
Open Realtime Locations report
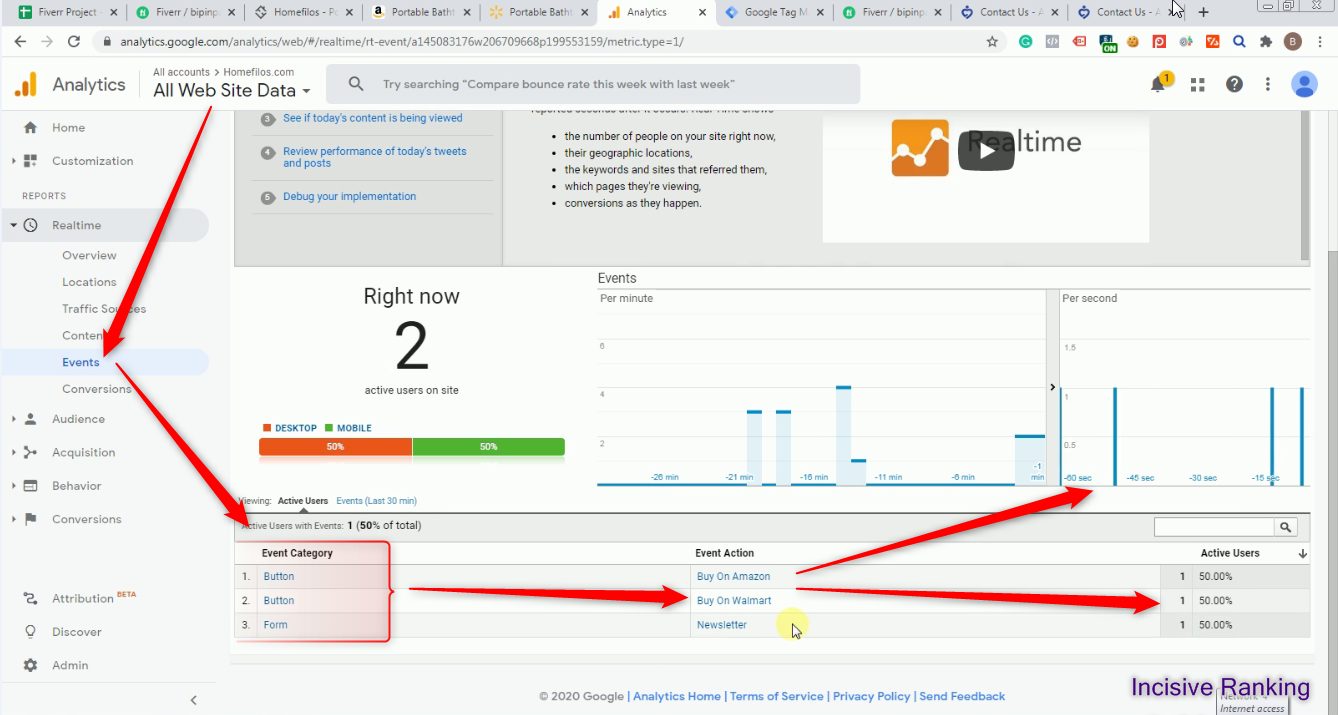89,282
